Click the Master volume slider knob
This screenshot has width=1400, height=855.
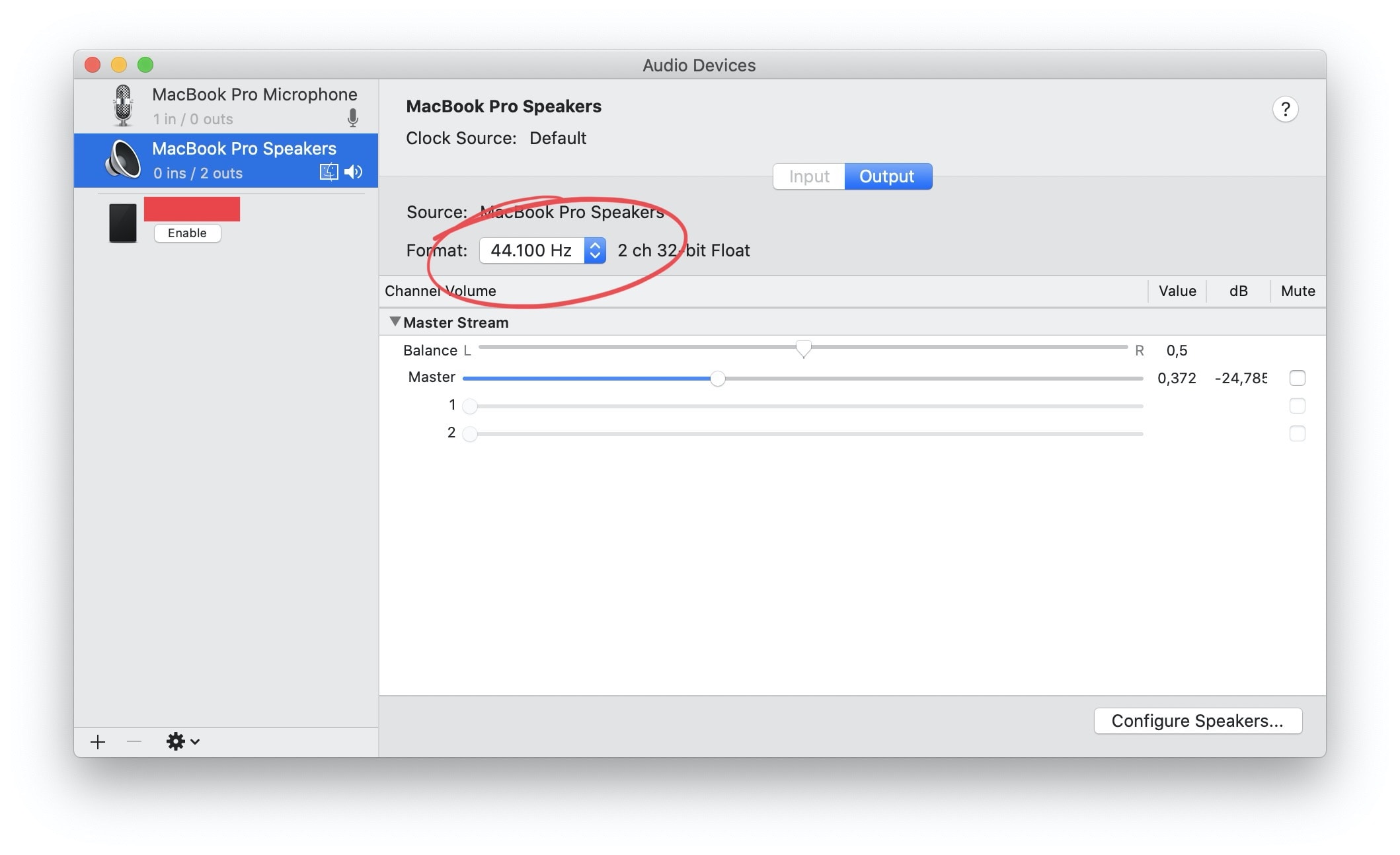pos(717,379)
